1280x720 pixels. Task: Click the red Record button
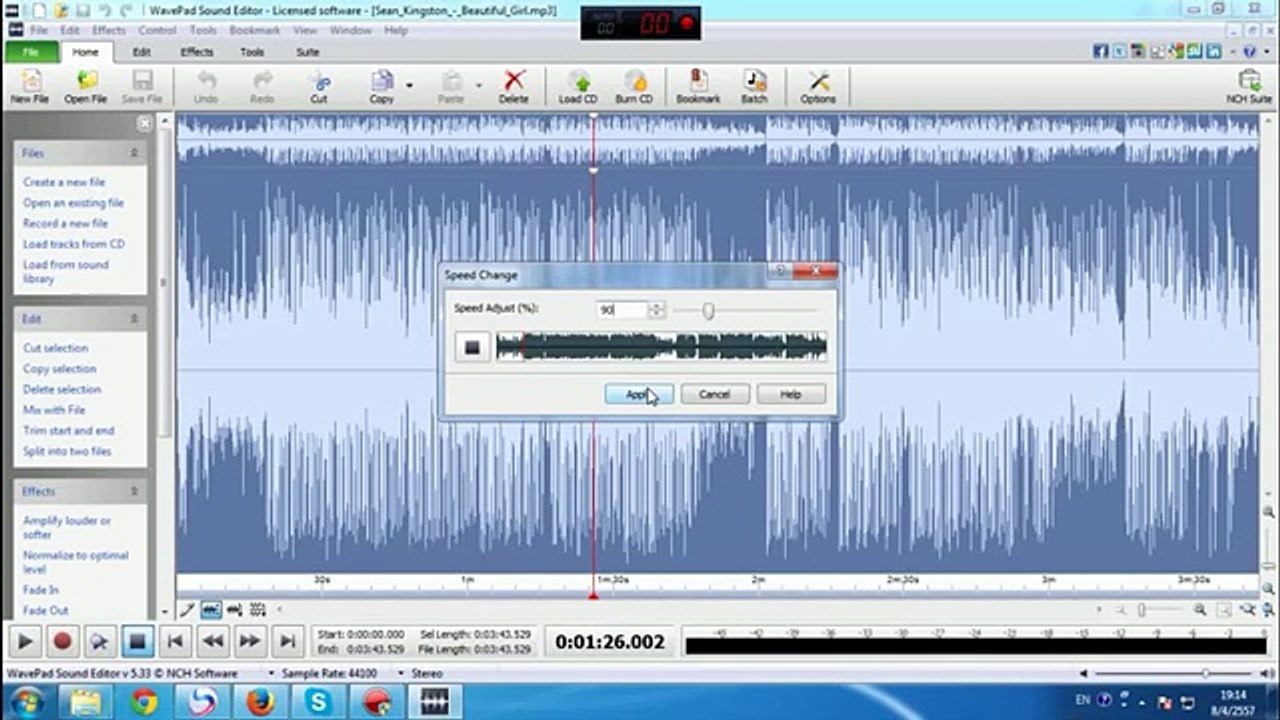click(63, 641)
